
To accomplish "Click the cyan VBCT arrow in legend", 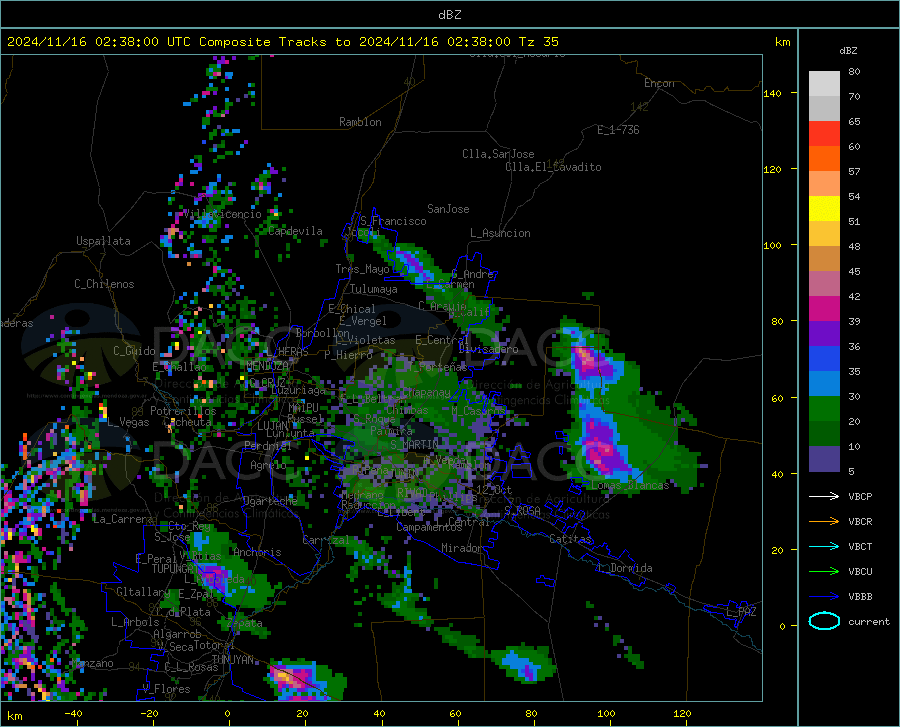I will pos(824,546).
